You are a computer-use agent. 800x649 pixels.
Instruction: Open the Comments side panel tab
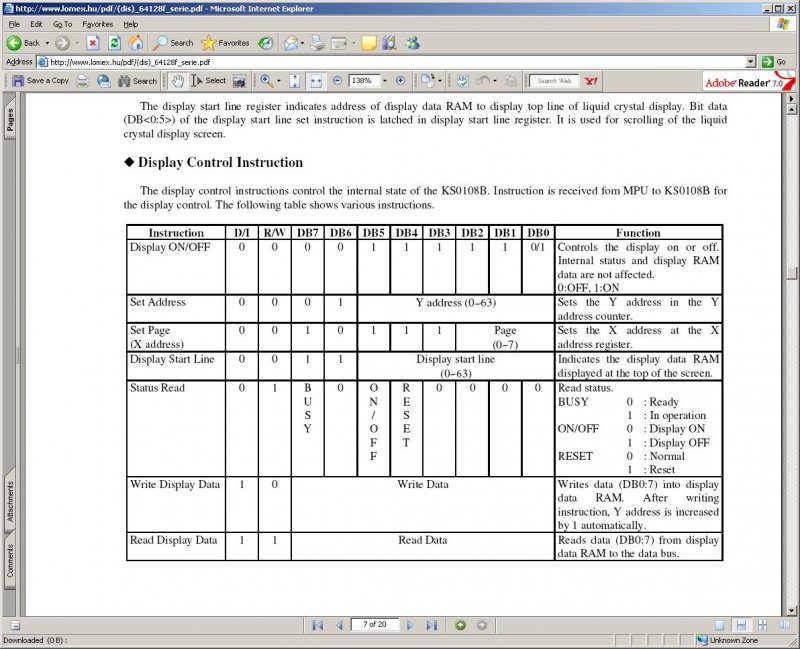tap(10, 561)
